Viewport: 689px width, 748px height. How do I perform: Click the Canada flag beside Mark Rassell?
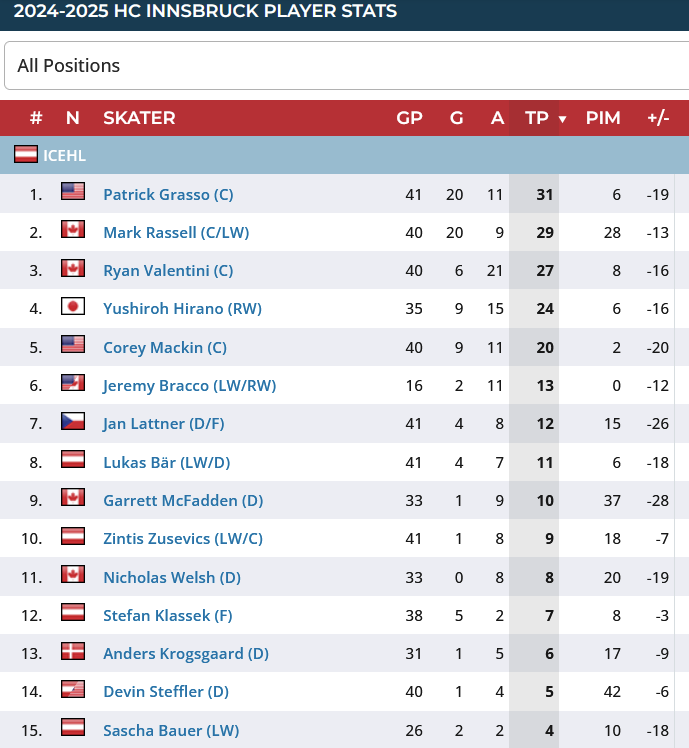point(73,231)
